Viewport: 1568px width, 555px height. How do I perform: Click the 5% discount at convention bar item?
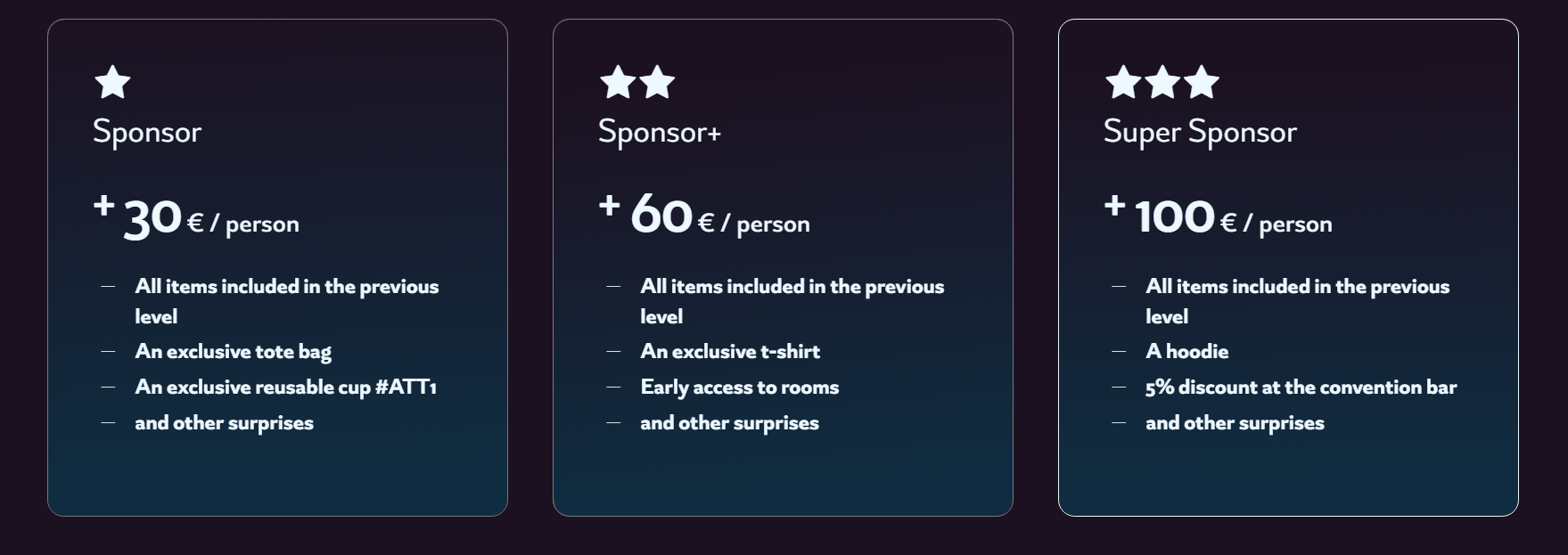[1301, 388]
